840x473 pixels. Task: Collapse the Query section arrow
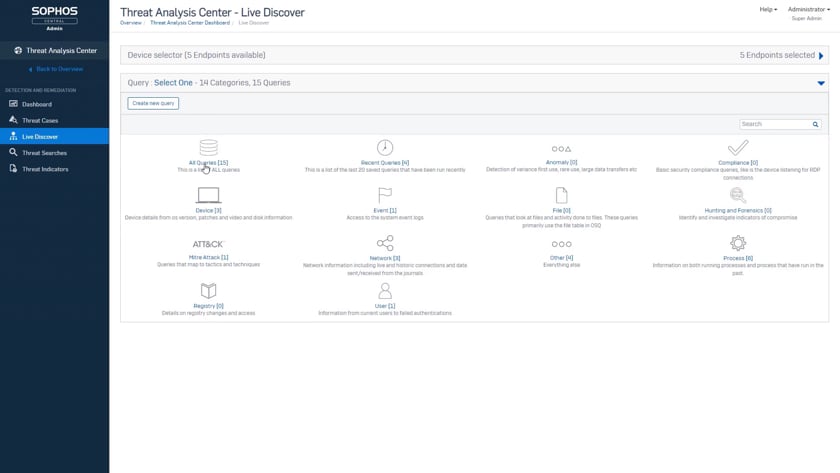(821, 83)
